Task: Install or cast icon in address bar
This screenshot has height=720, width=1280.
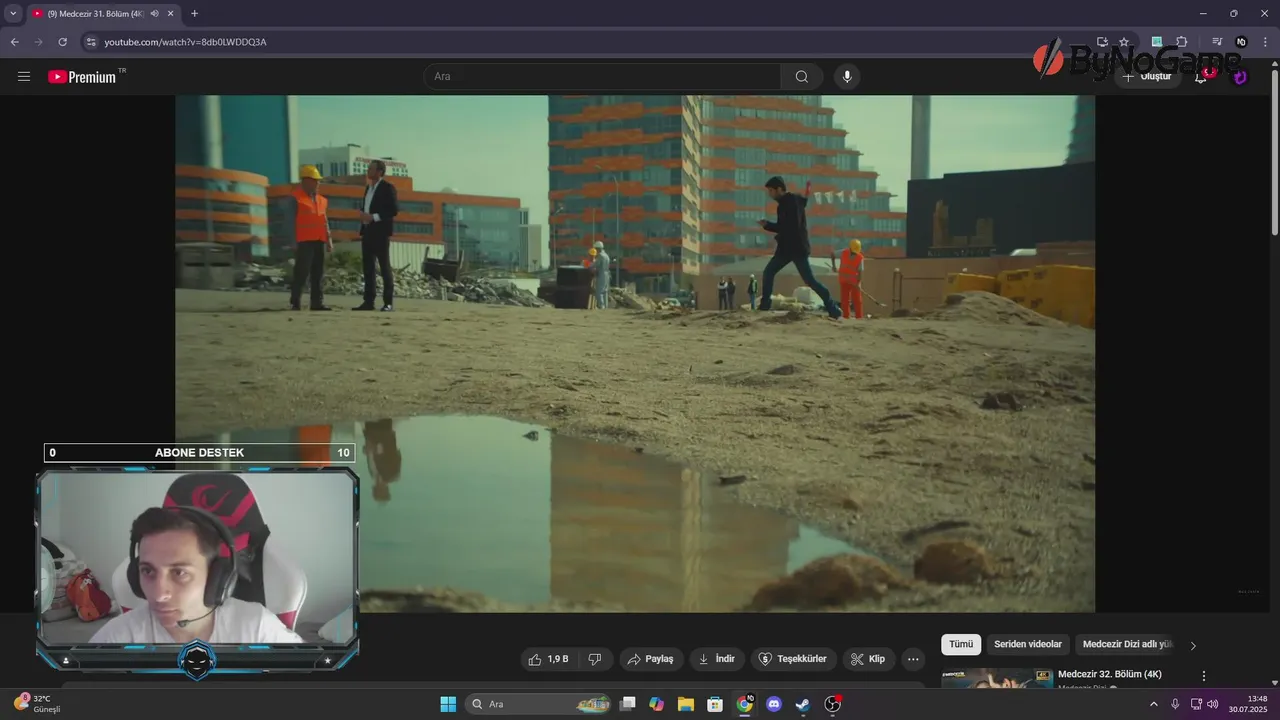Action: pos(1102,42)
